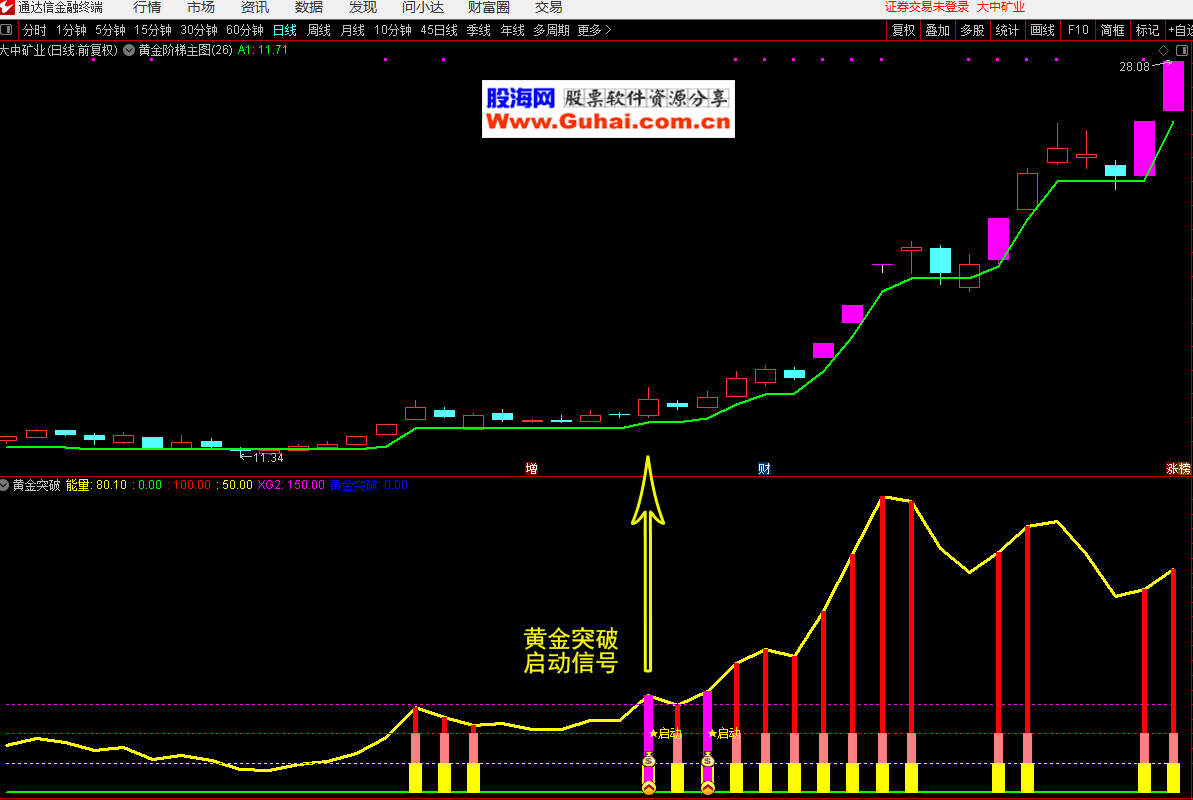Viewport: 1193px width, 800px height.
Task: Open the 行情 menu
Action: point(147,7)
